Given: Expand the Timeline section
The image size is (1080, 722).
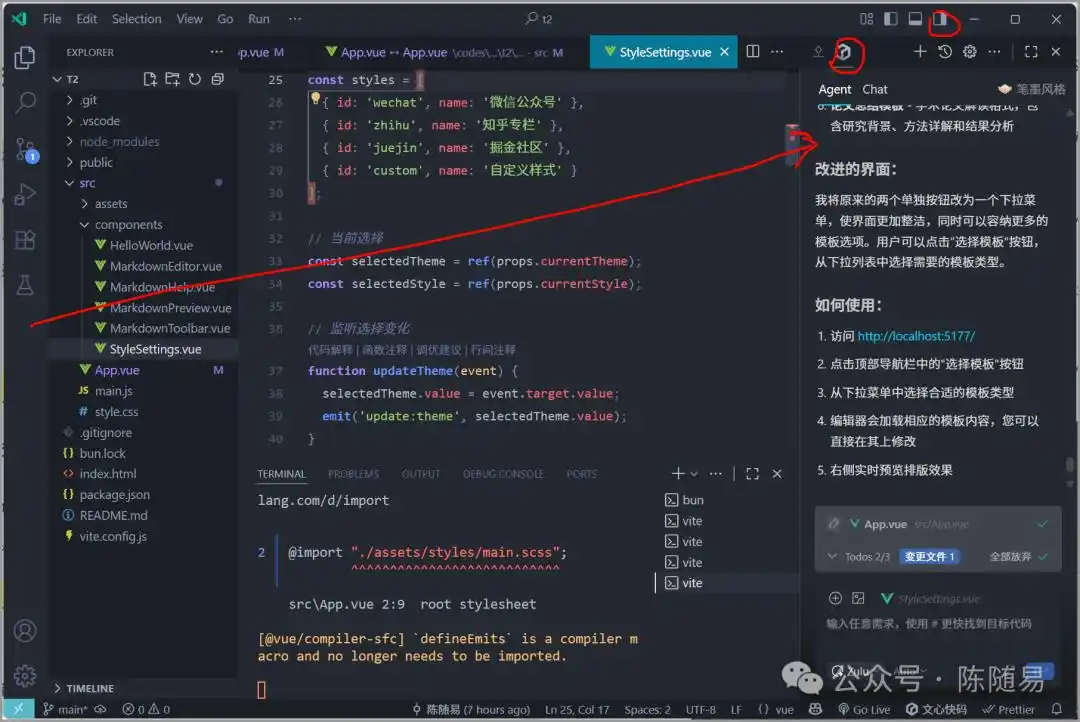Looking at the screenshot, I should pos(88,688).
